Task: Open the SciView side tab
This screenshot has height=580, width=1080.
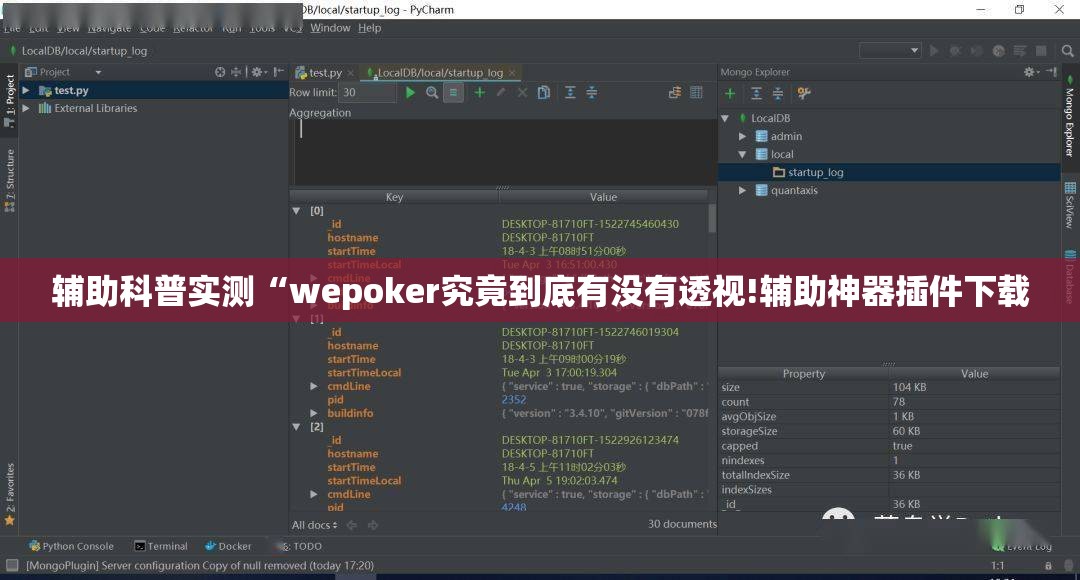Action: [x=1070, y=205]
